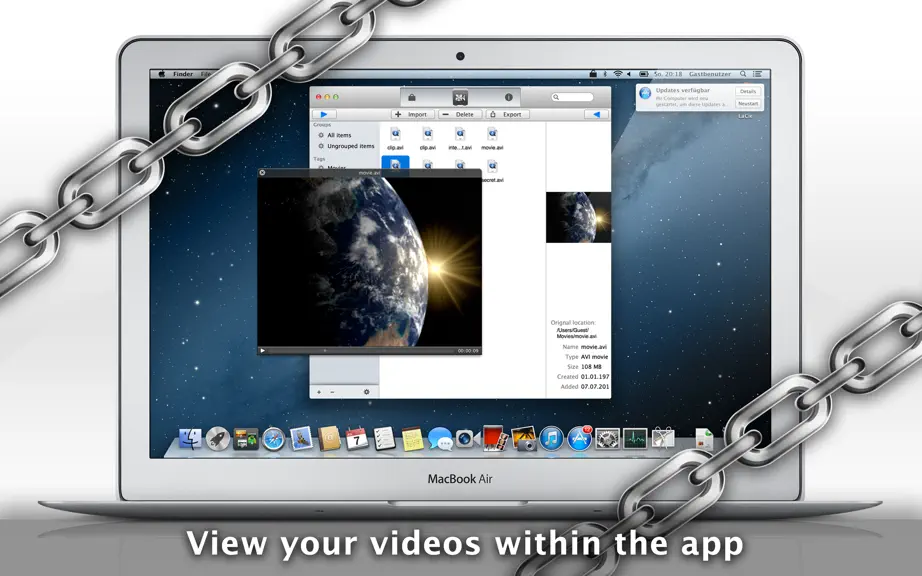922x576 pixels.
Task: Click the Export button
Action: click(x=507, y=114)
